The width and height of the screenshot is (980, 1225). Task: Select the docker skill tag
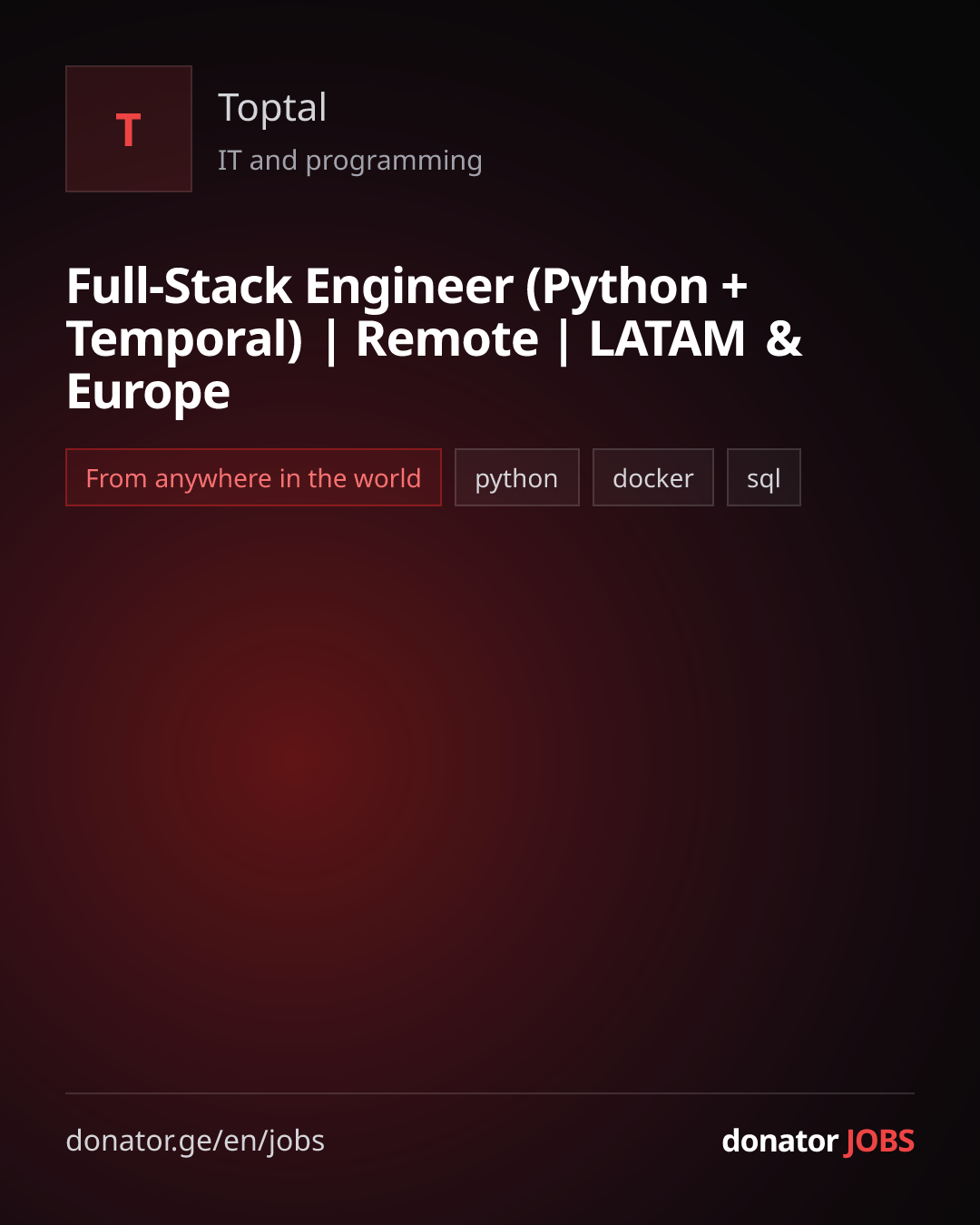(653, 477)
